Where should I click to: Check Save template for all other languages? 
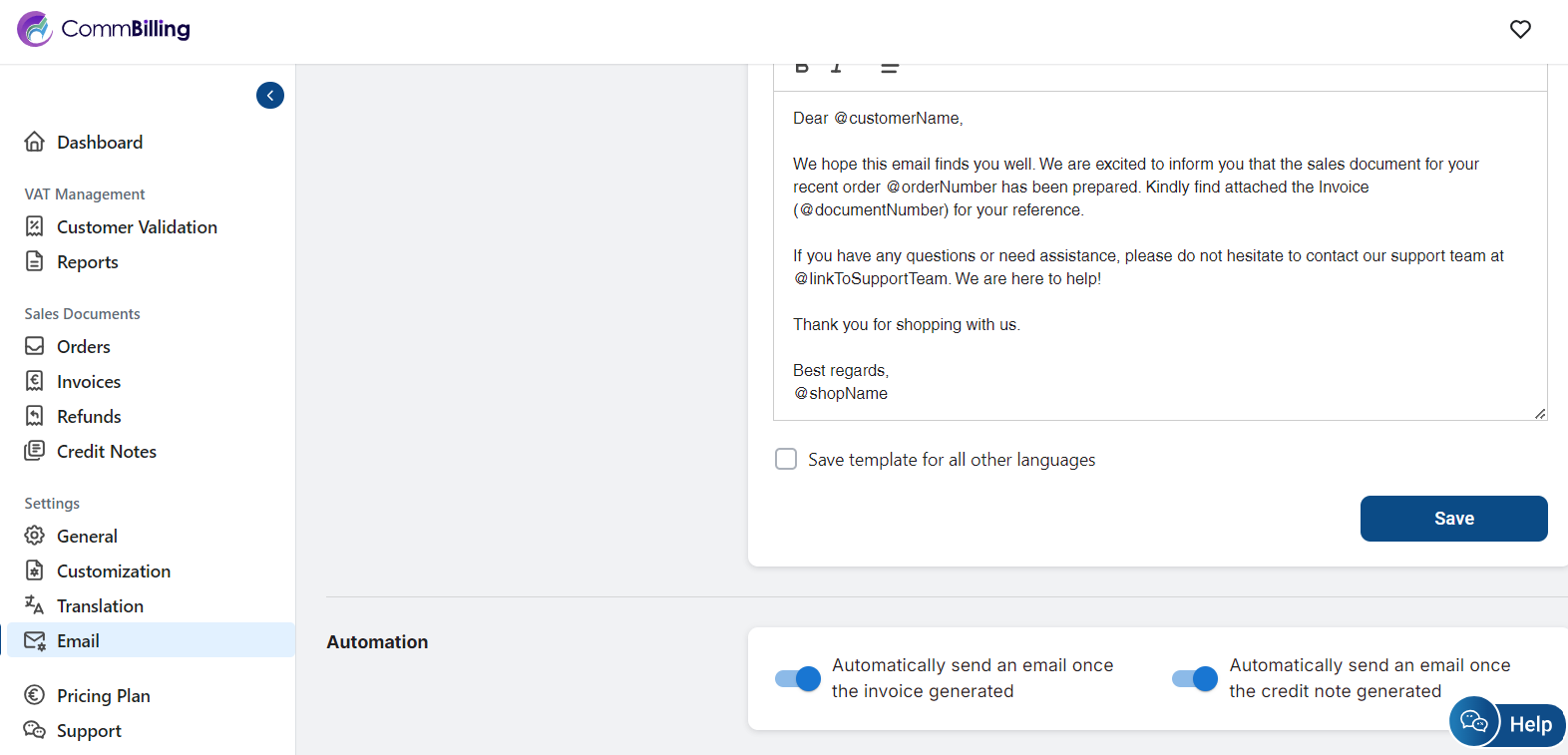[786, 459]
